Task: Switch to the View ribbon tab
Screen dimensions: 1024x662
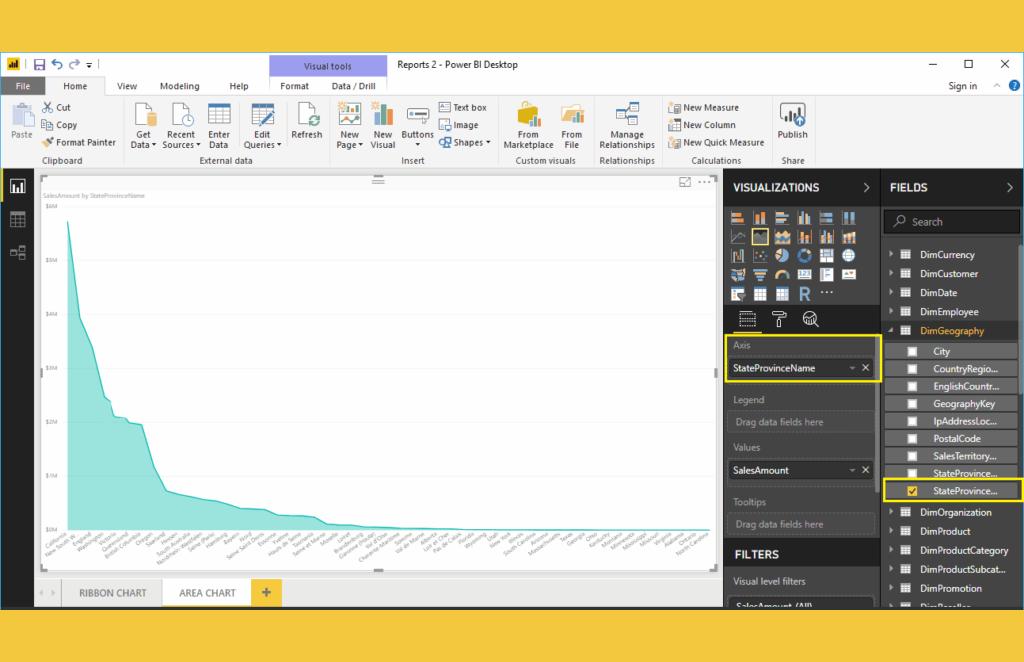Action: [x=127, y=86]
